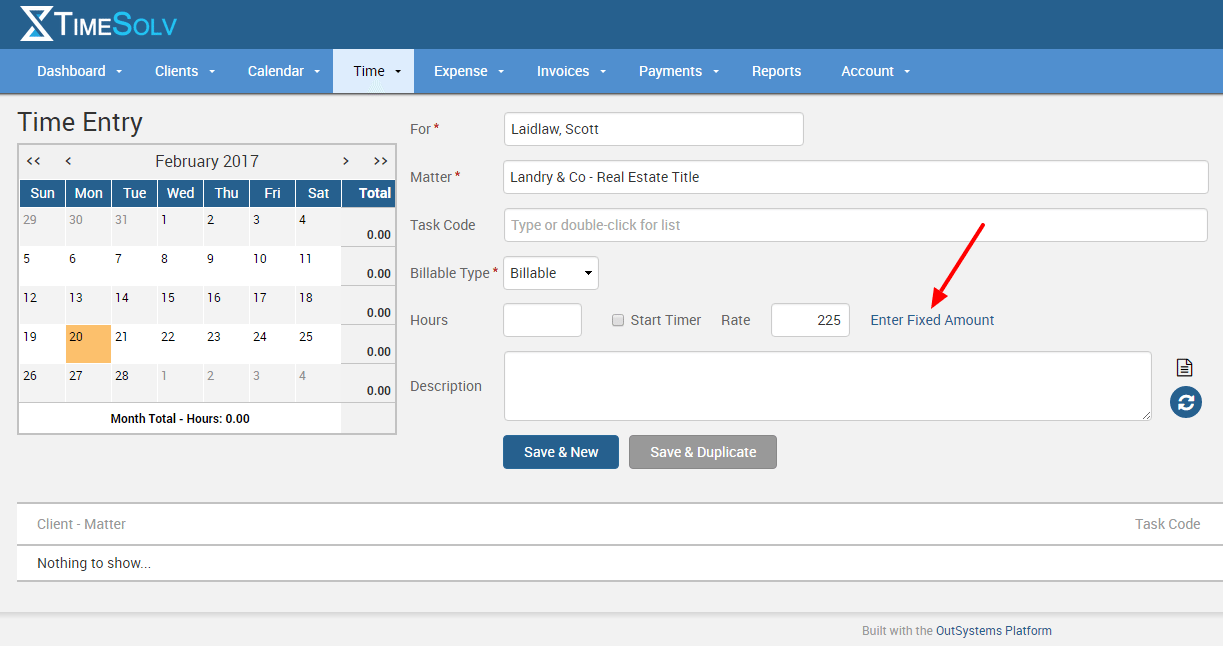The image size is (1223, 646).
Task: Open the Dashboard menu
Action: coord(71,71)
